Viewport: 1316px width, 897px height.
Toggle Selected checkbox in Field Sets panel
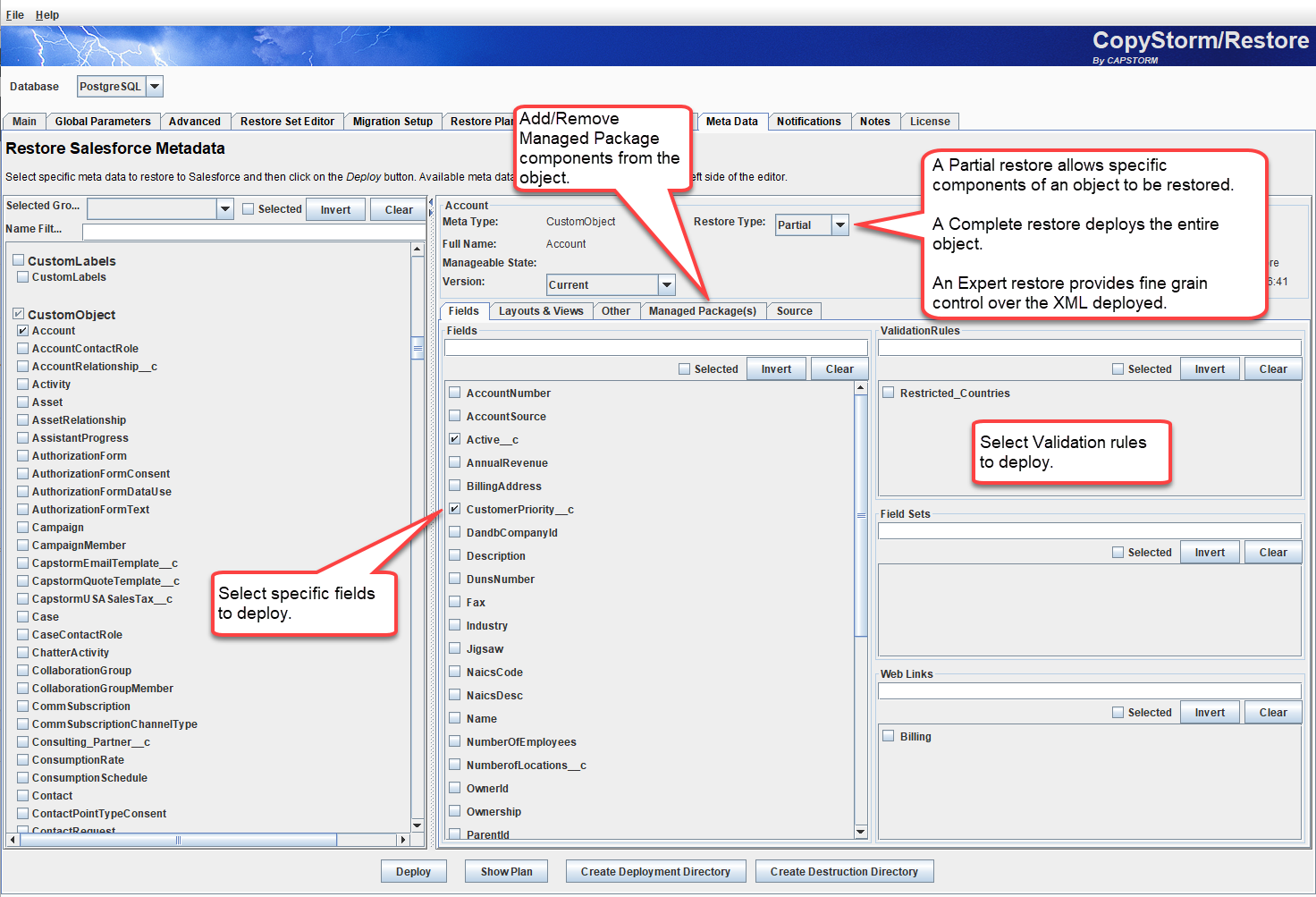tap(1118, 552)
